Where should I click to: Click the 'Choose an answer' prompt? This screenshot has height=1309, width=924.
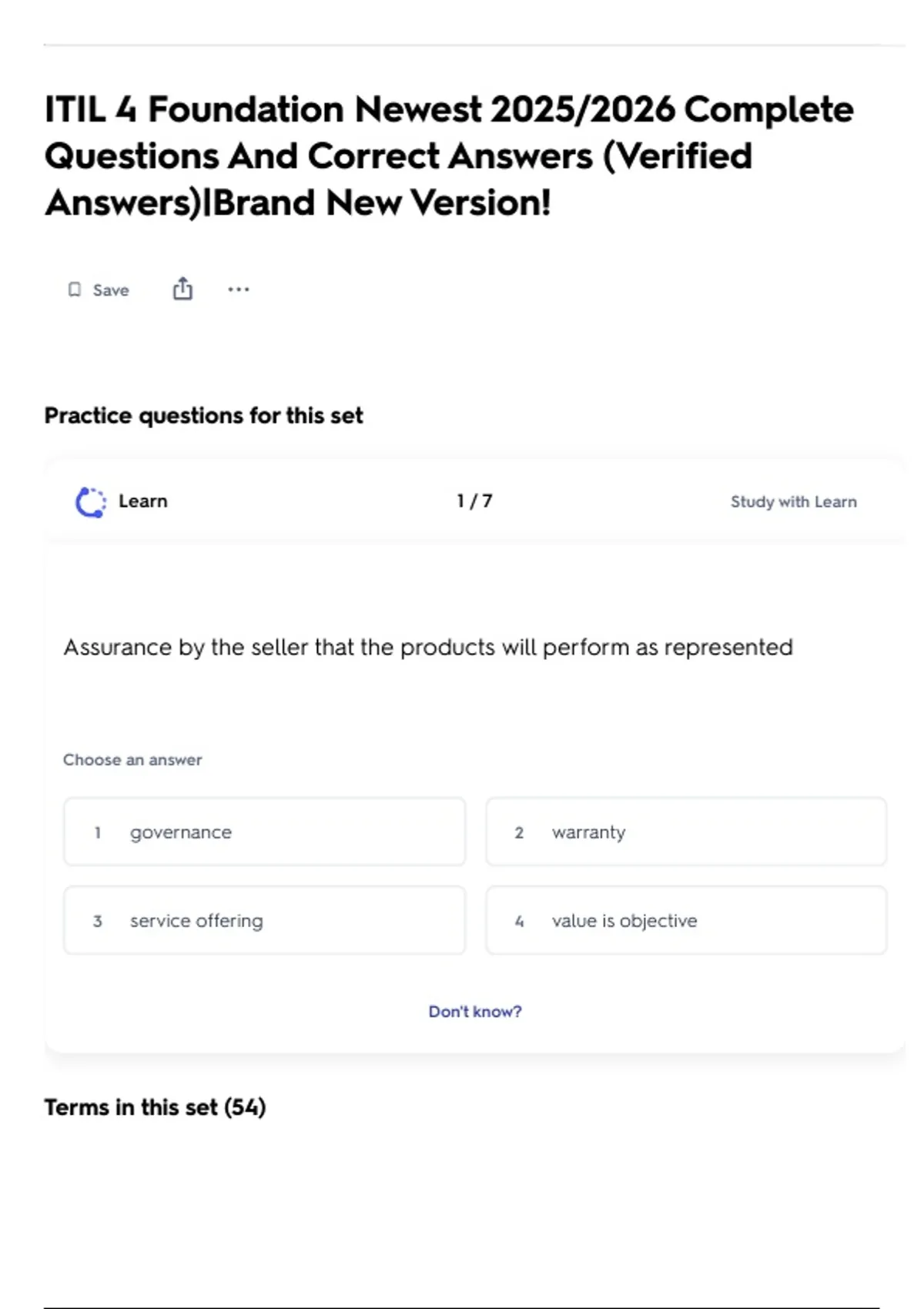(132, 760)
